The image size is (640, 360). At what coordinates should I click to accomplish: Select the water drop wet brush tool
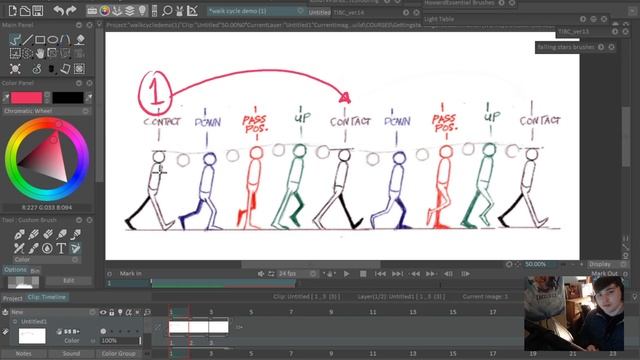[47, 248]
